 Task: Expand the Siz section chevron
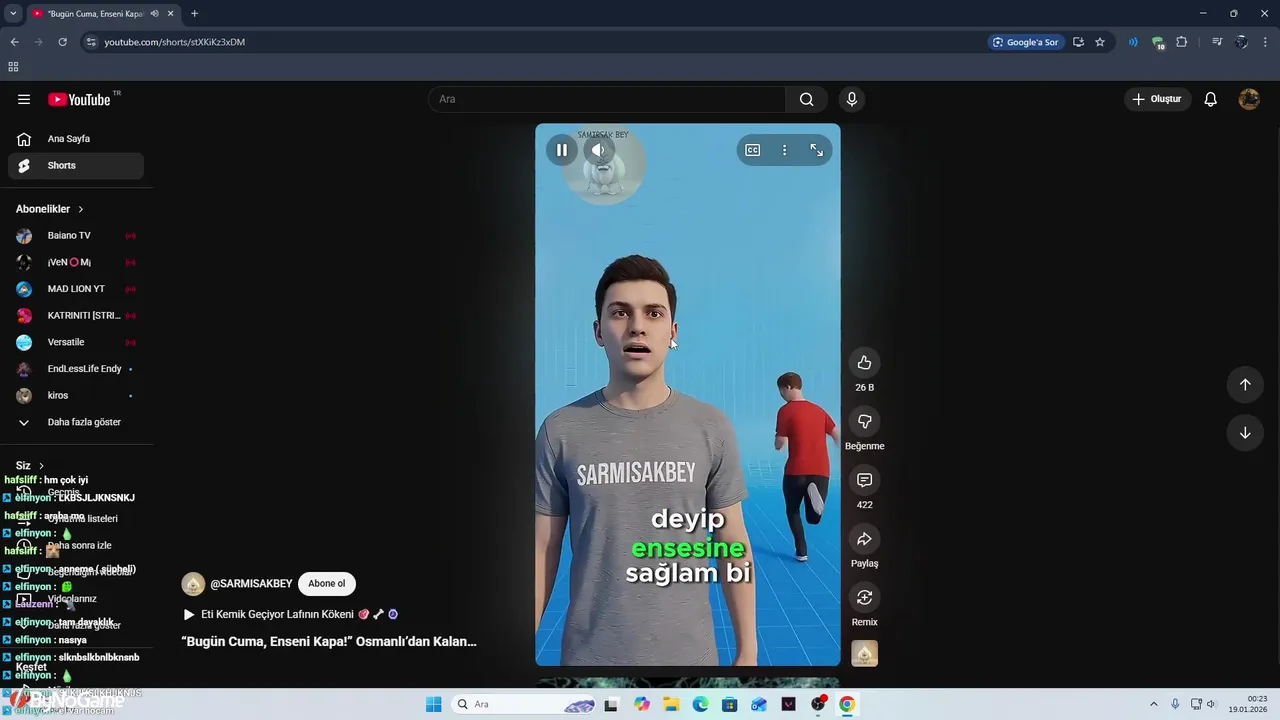pos(42,466)
